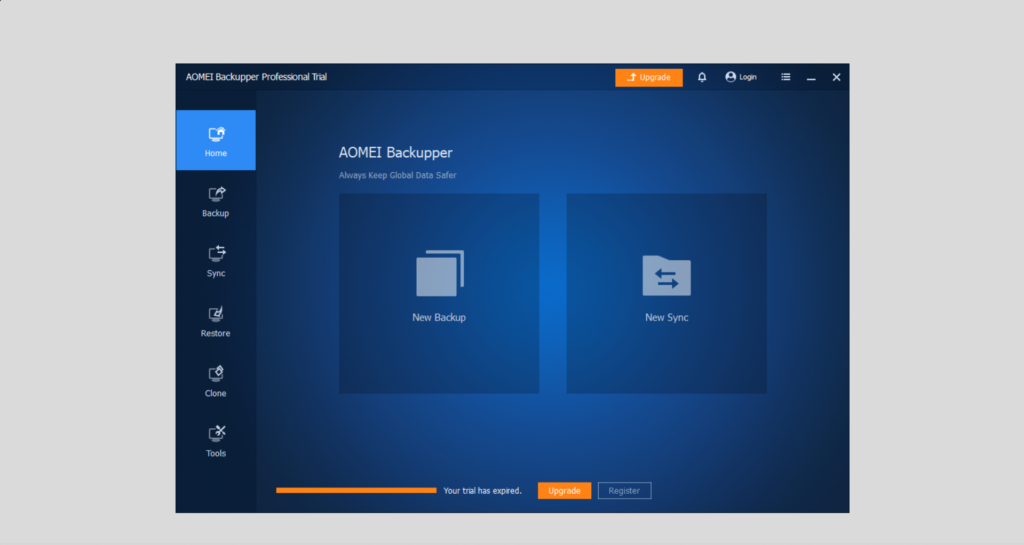Click the Register button
This screenshot has height=545, width=1024.
[624, 490]
